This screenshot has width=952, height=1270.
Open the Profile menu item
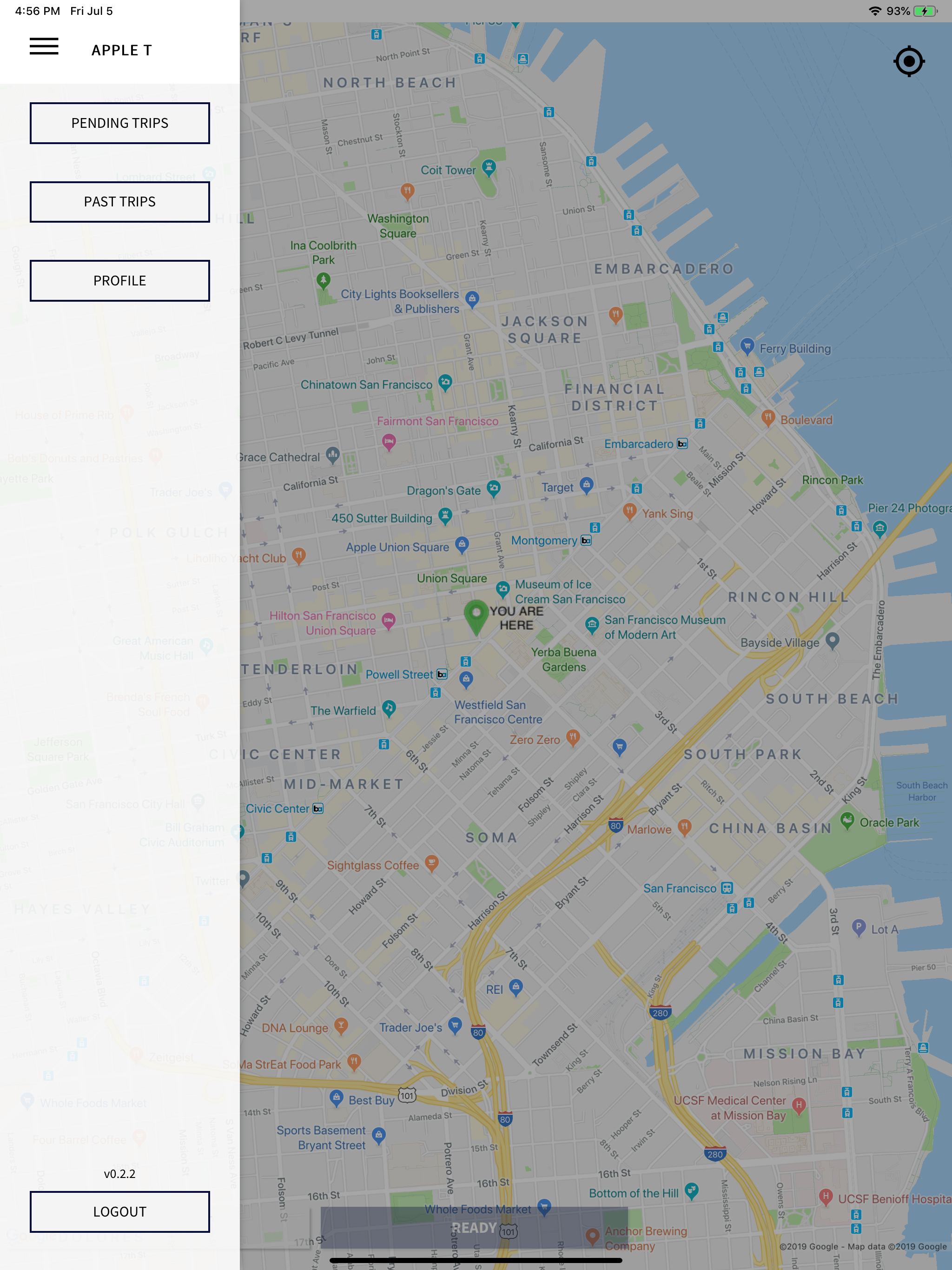tap(120, 281)
